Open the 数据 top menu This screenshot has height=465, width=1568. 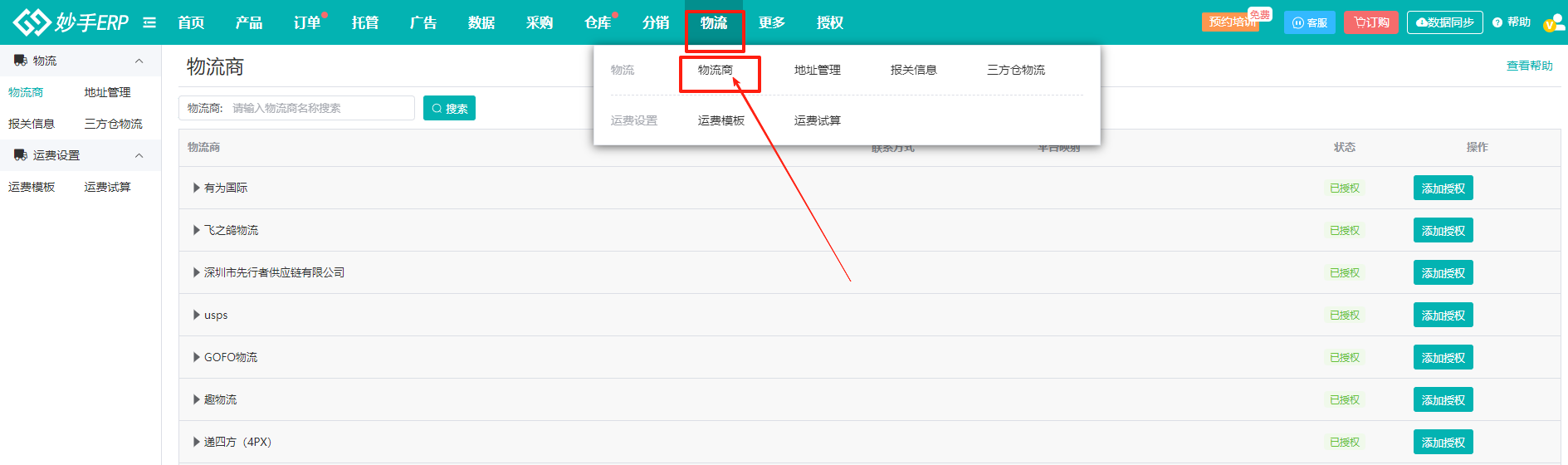tap(481, 22)
